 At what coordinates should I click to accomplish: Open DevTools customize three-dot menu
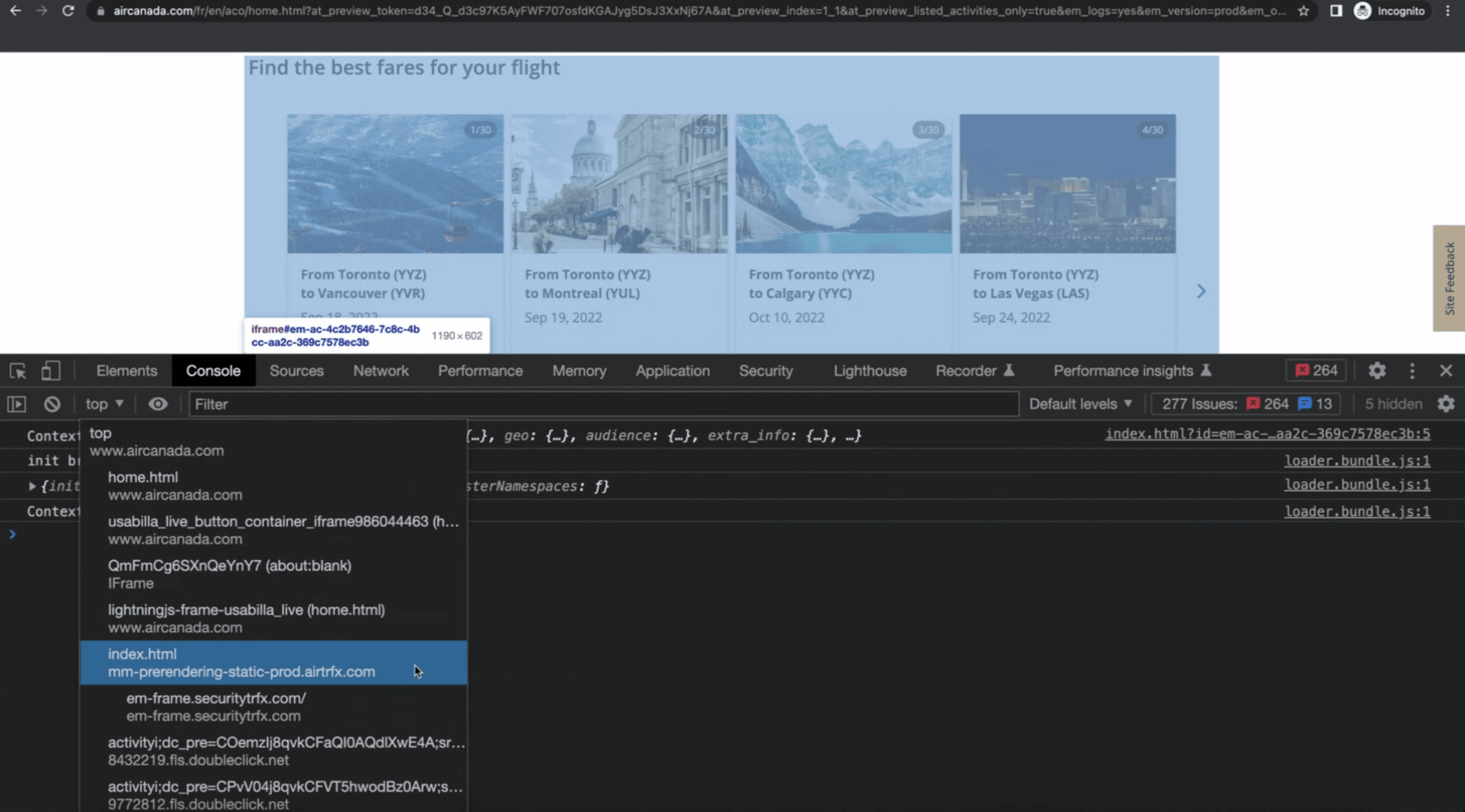point(1412,371)
